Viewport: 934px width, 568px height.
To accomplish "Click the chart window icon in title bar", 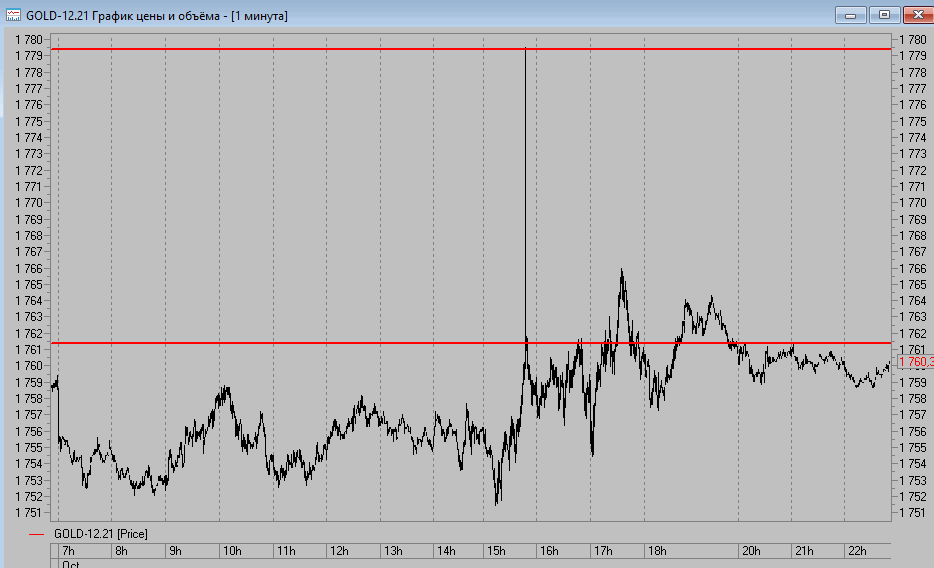I will (15, 14).
